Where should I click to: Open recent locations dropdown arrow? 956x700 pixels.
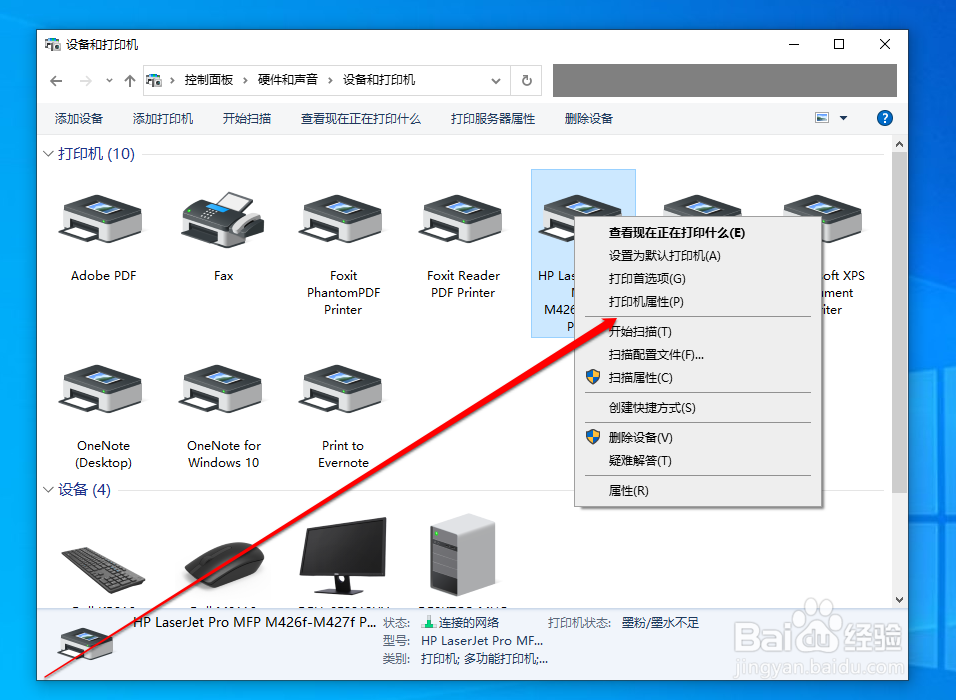pos(109,80)
